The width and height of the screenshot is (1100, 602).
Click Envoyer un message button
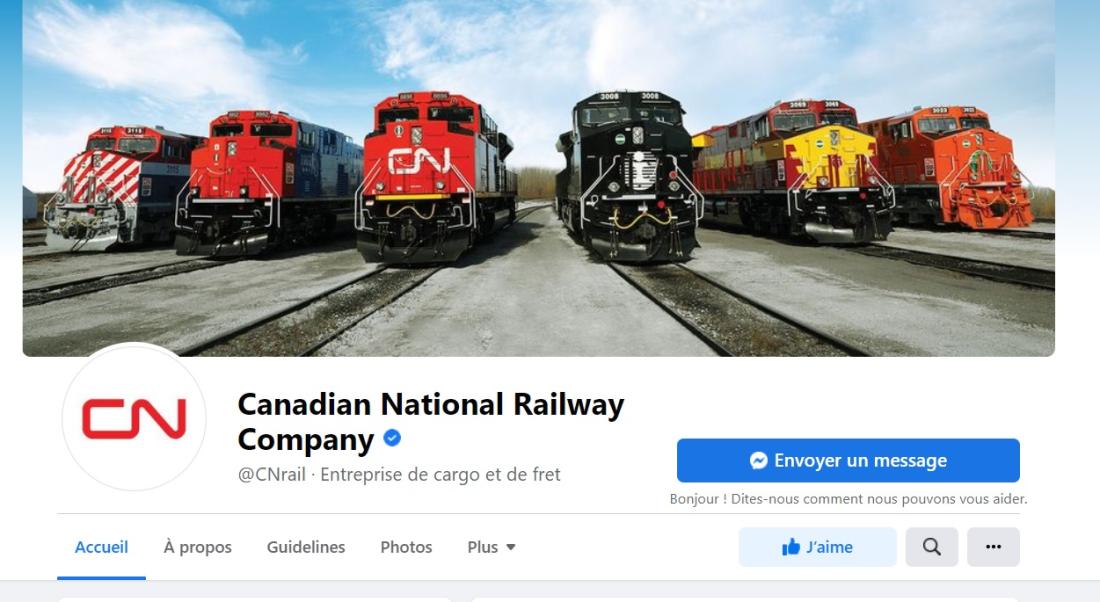click(x=848, y=460)
